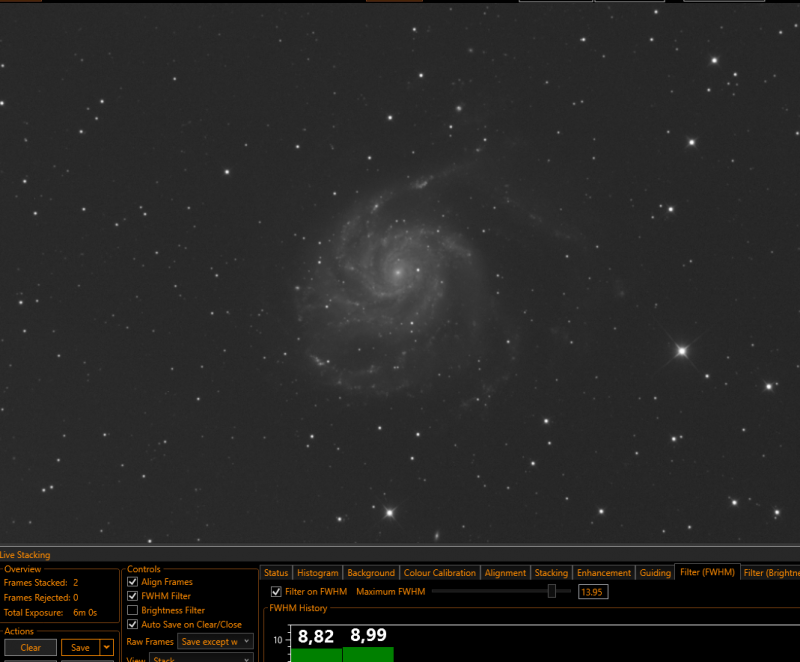Click the galaxy core in the image
The height and width of the screenshot is (662, 800).
[x=398, y=272]
